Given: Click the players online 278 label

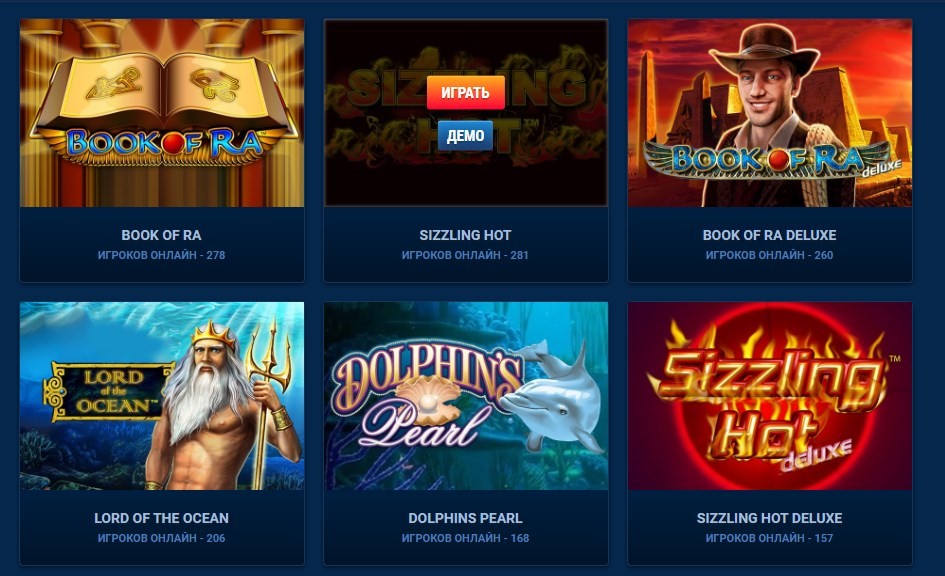Looking at the screenshot, I should [162, 255].
